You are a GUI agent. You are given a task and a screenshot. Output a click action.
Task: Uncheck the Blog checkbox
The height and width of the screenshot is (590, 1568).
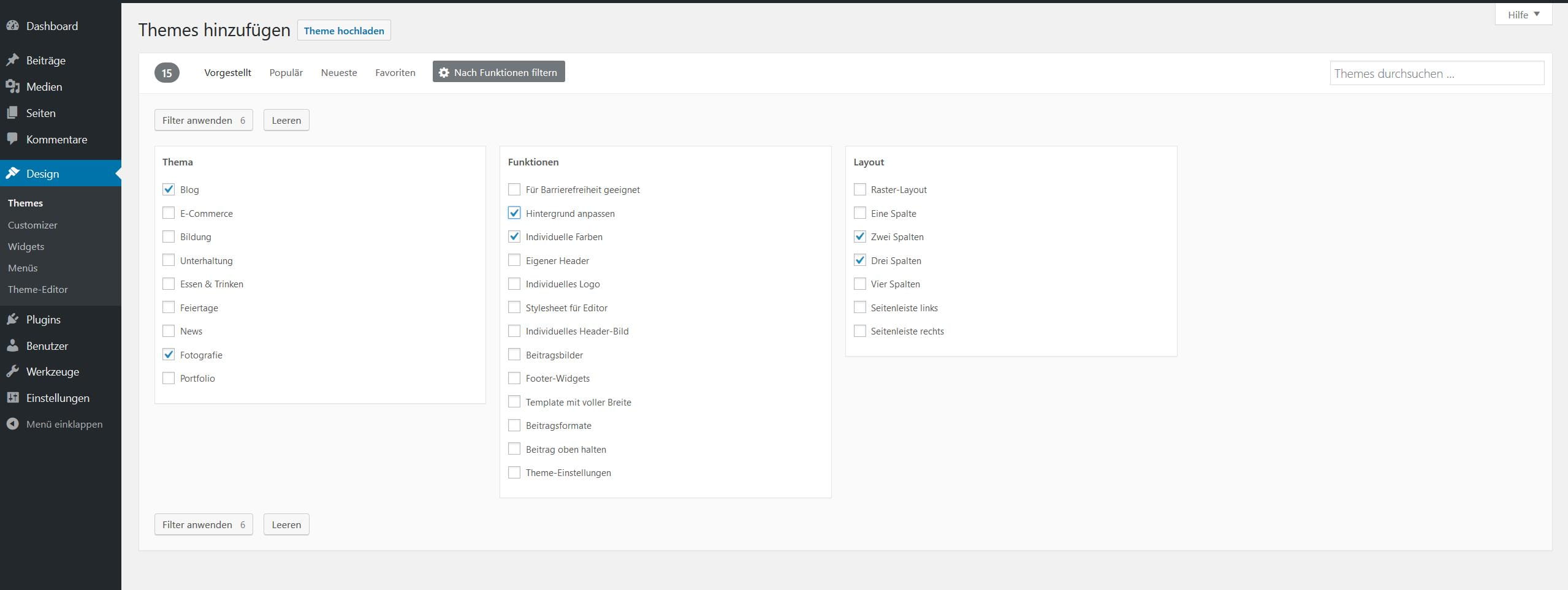[x=169, y=189]
